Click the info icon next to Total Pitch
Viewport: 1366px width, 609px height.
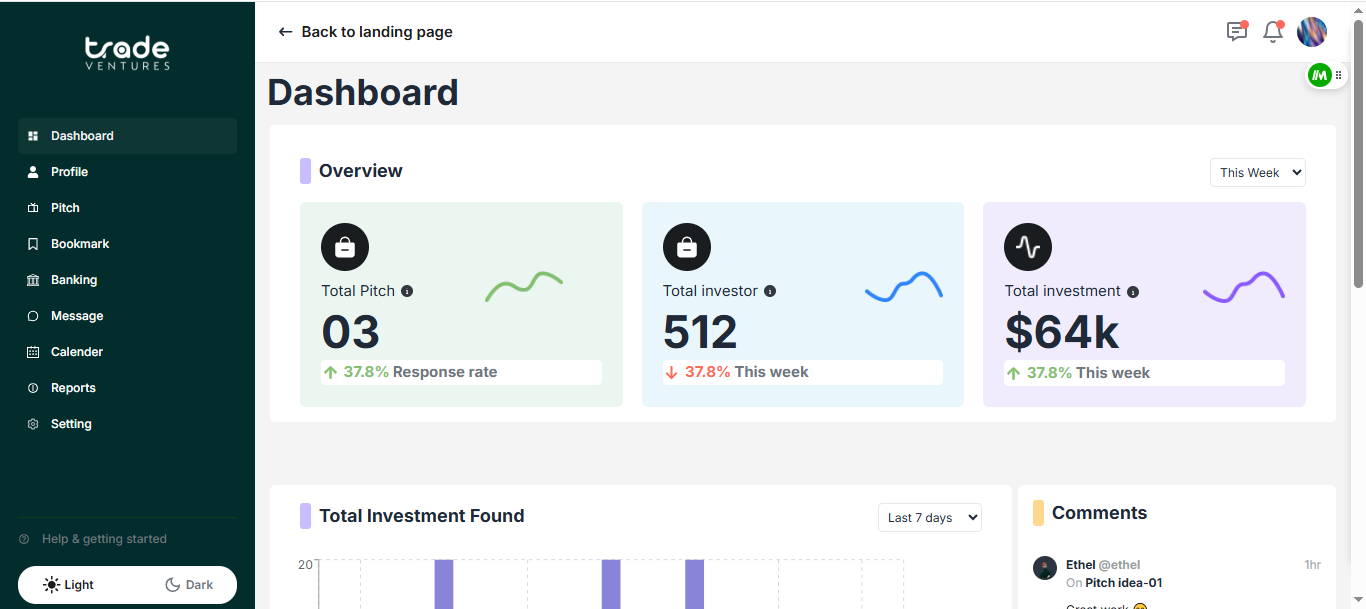click(x=407, y=290)
